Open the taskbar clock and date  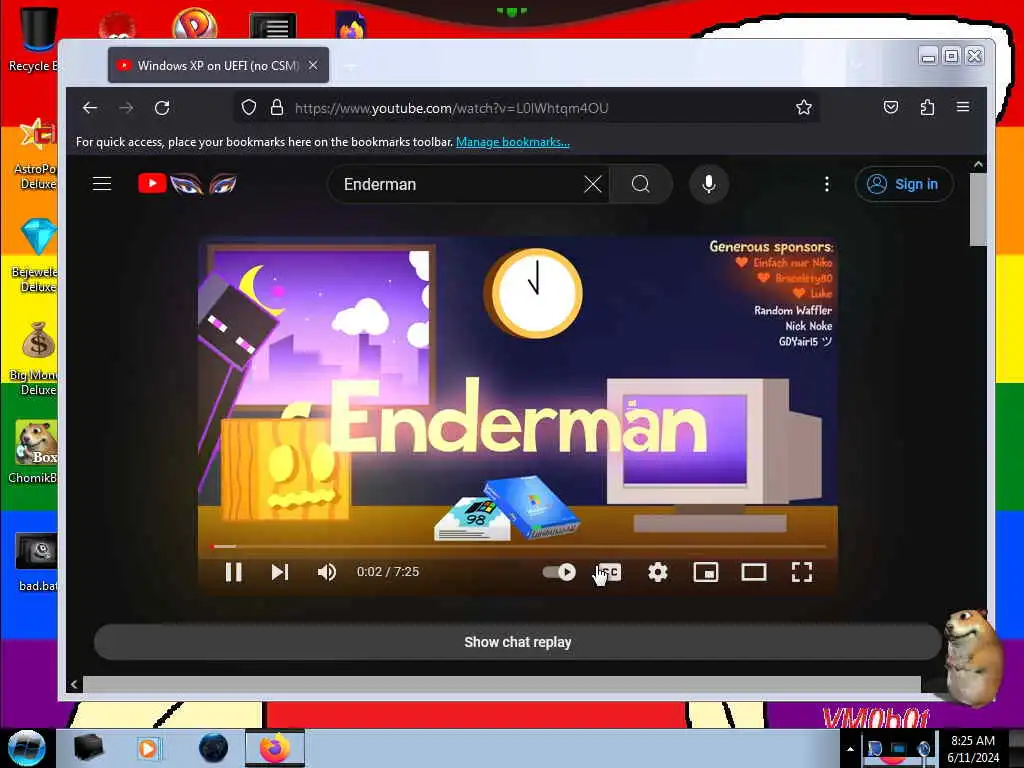point(973,749)
